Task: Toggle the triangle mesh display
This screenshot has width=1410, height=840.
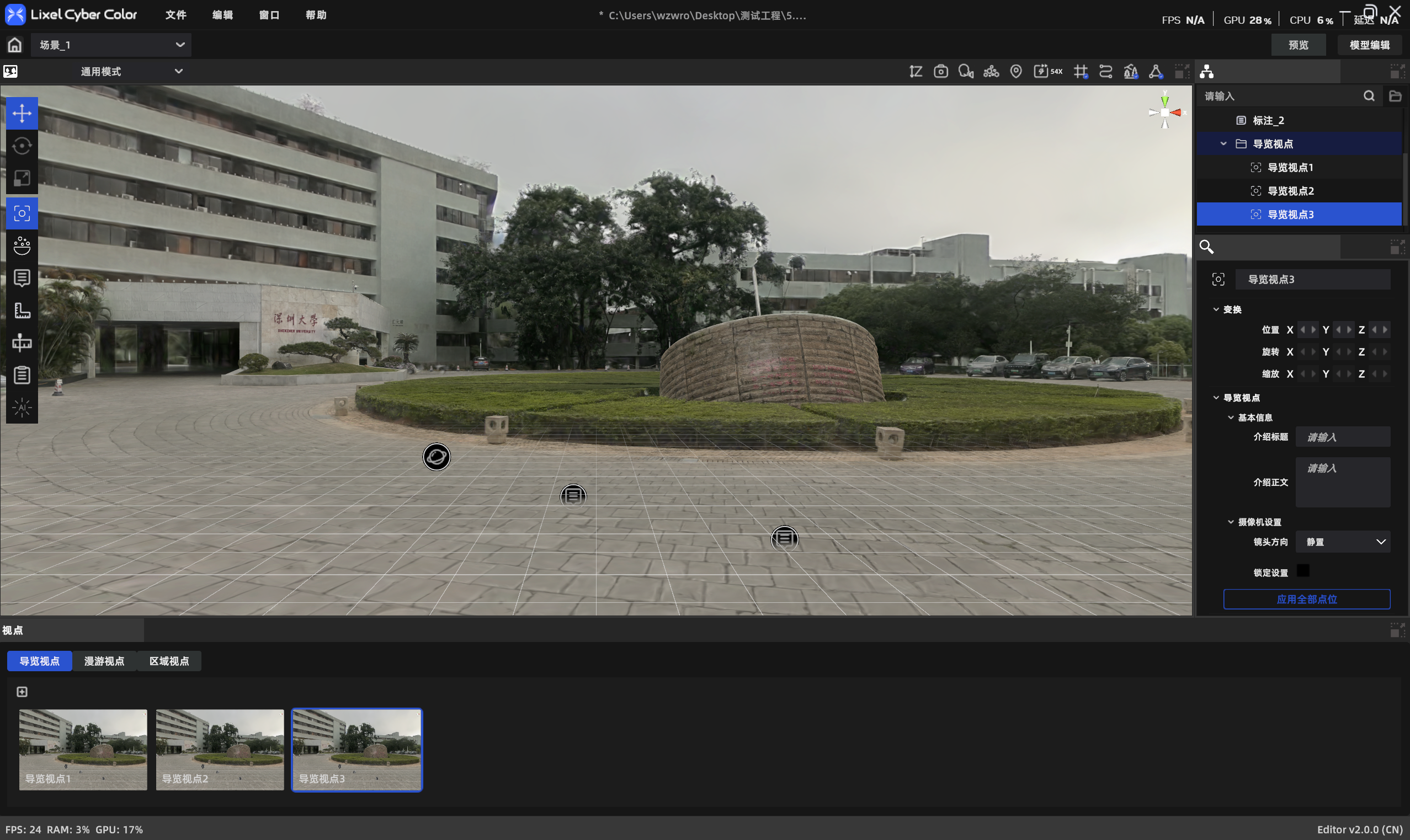Action: [1156, 71]
